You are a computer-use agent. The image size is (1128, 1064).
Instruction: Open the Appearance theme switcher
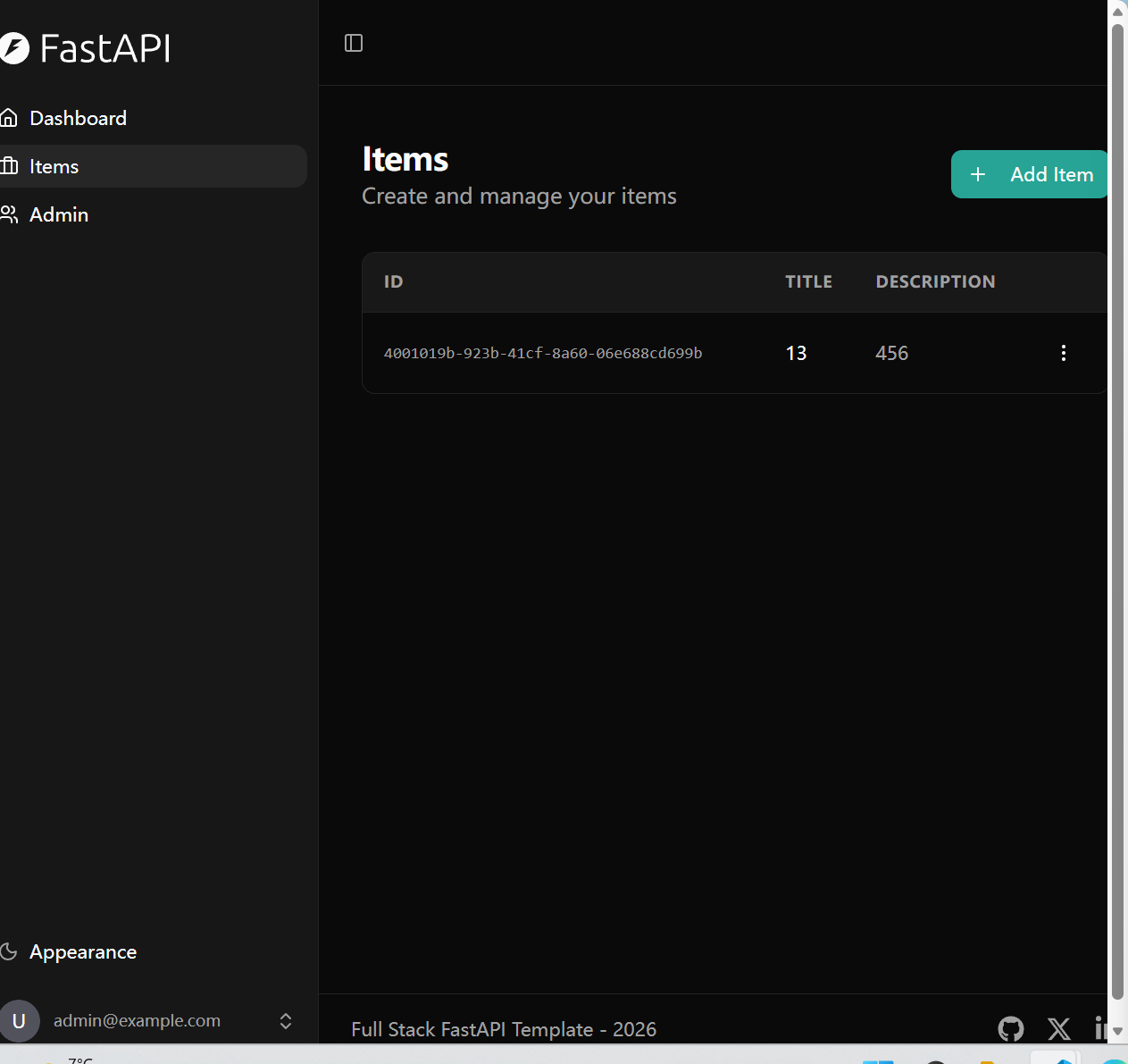[x=83, y=951]
